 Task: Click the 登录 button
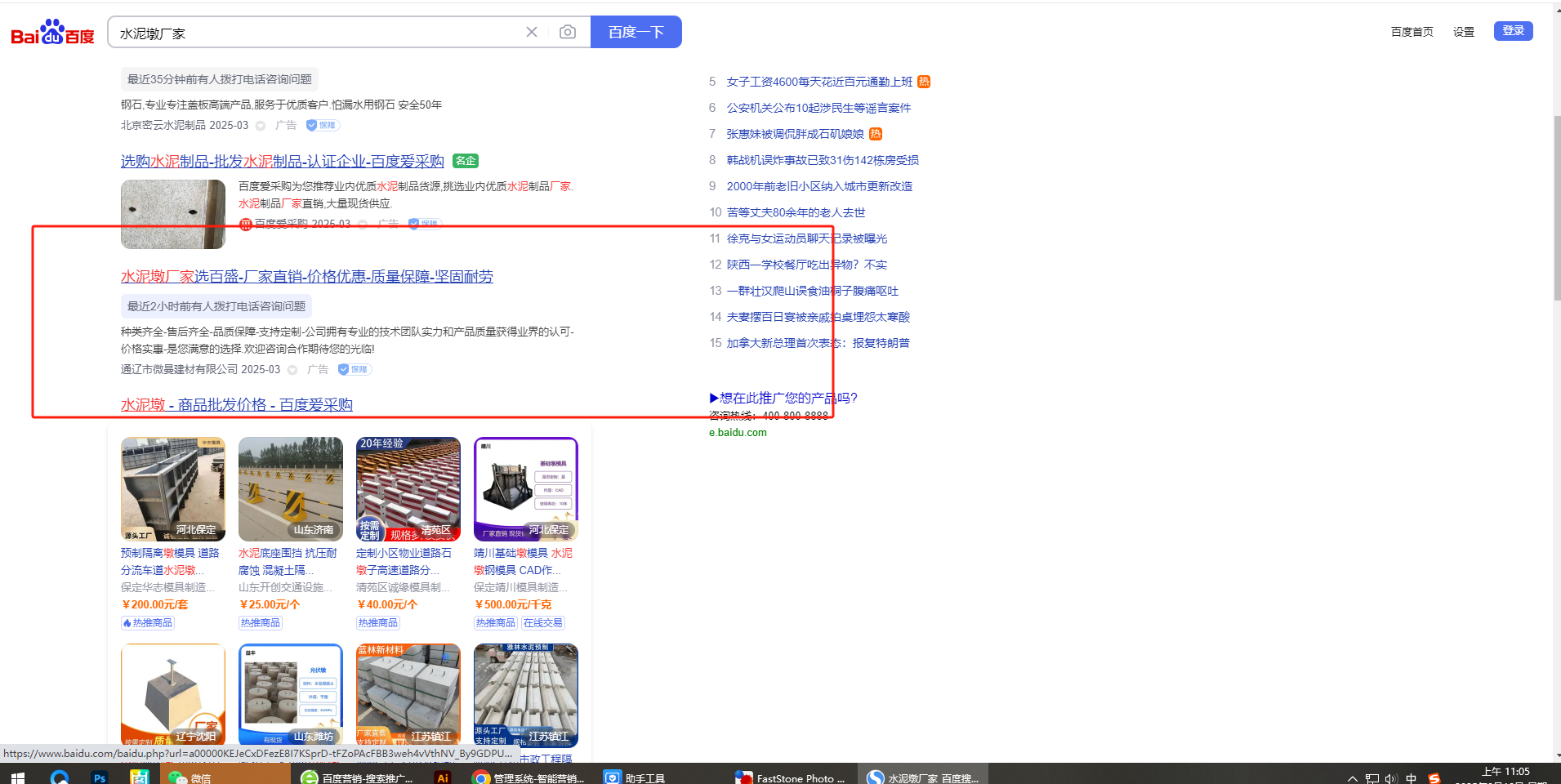1514,31
